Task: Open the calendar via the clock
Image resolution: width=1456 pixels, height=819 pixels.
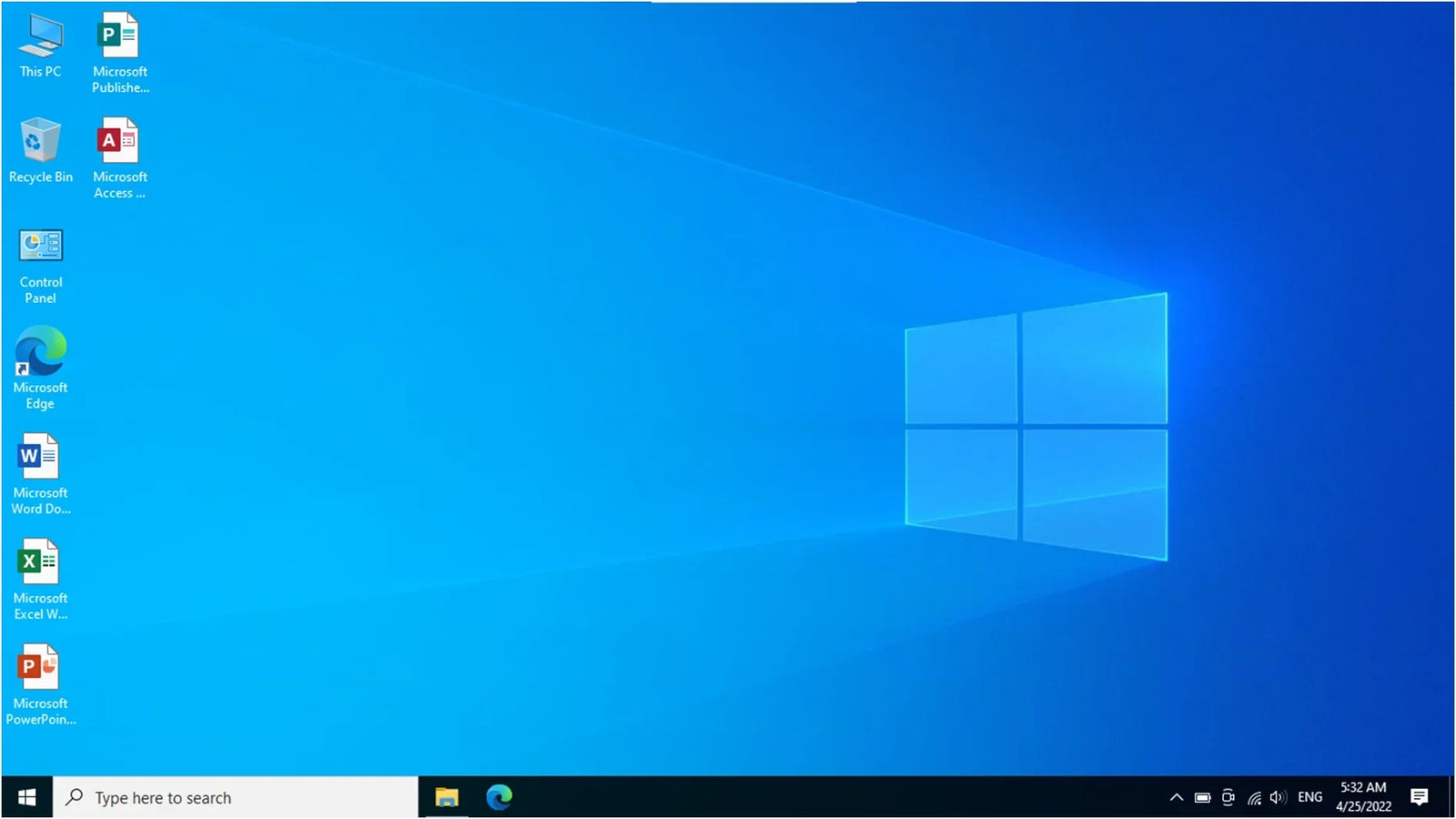Action: click(x=1361, y=798)
